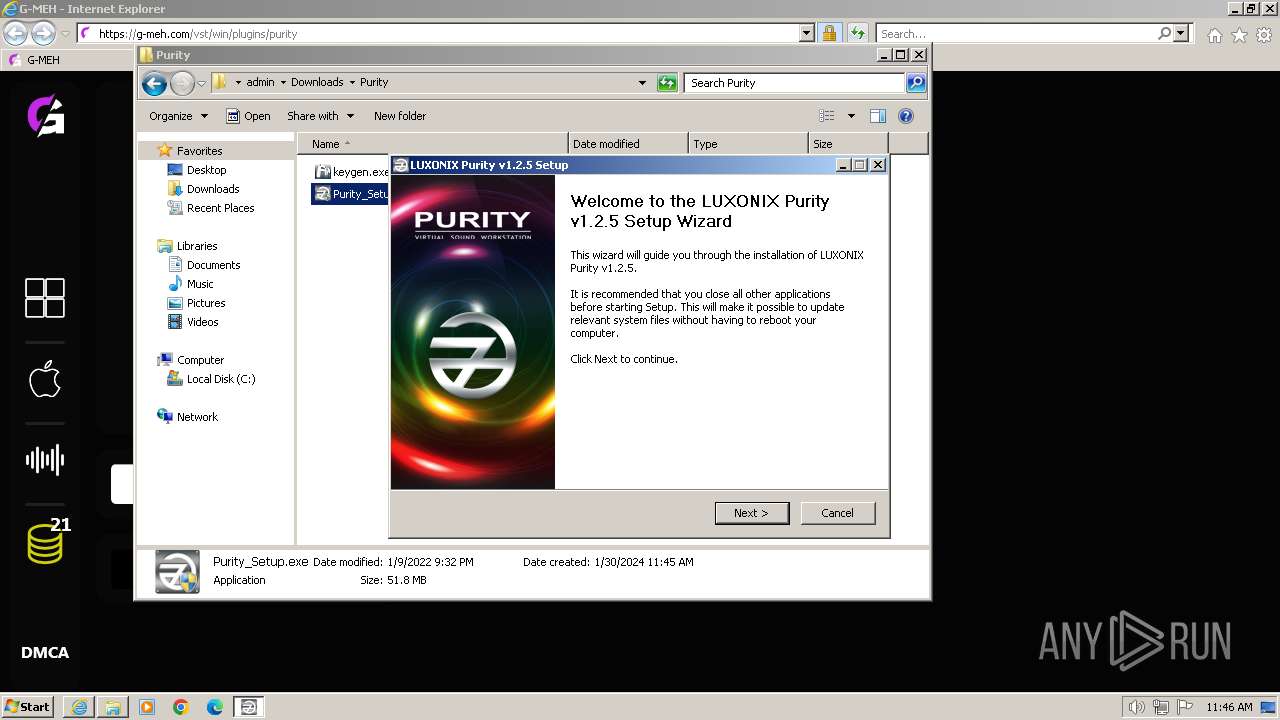Open File Explorer taskbar icon
The height and width of the screenshot is (720, 1280).
(113, 707)
